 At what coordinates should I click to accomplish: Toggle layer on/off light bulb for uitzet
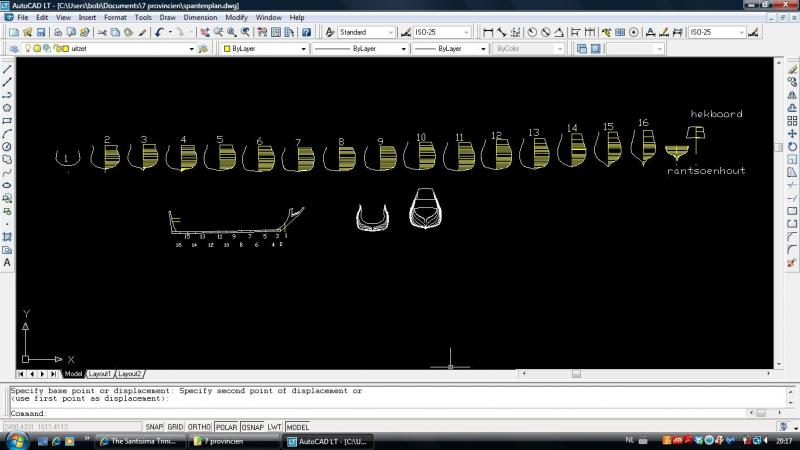coord(28,48)
